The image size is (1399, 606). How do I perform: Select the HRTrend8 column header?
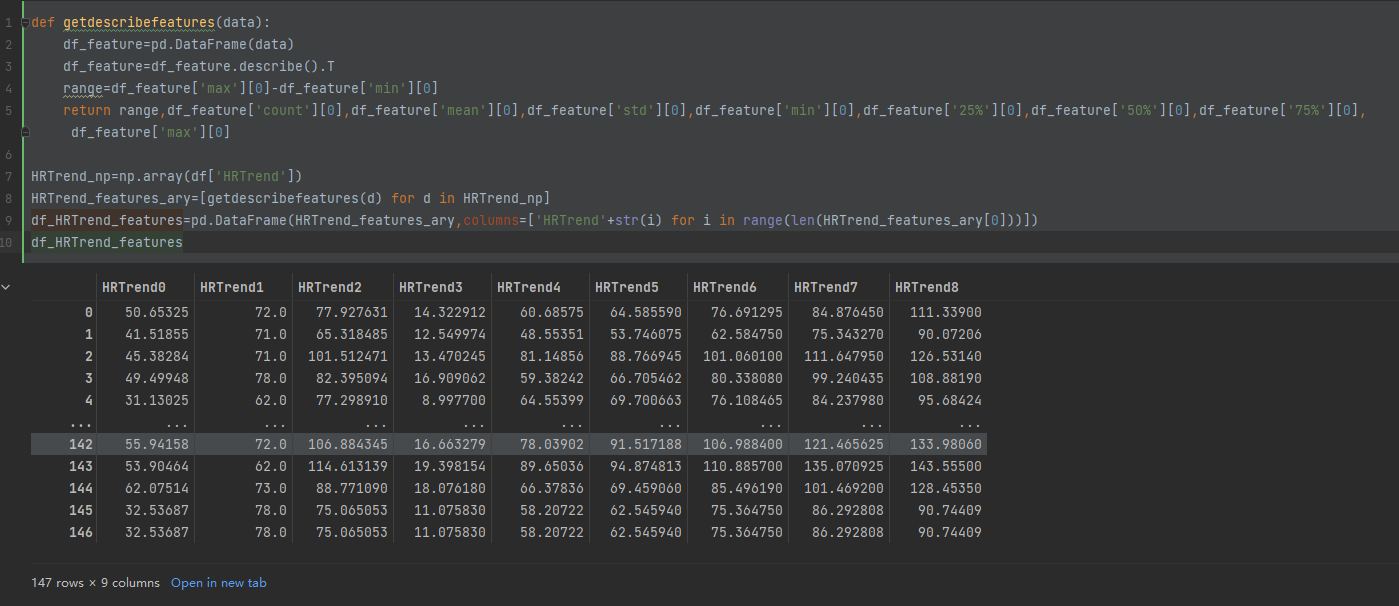[x=927, y=287]
